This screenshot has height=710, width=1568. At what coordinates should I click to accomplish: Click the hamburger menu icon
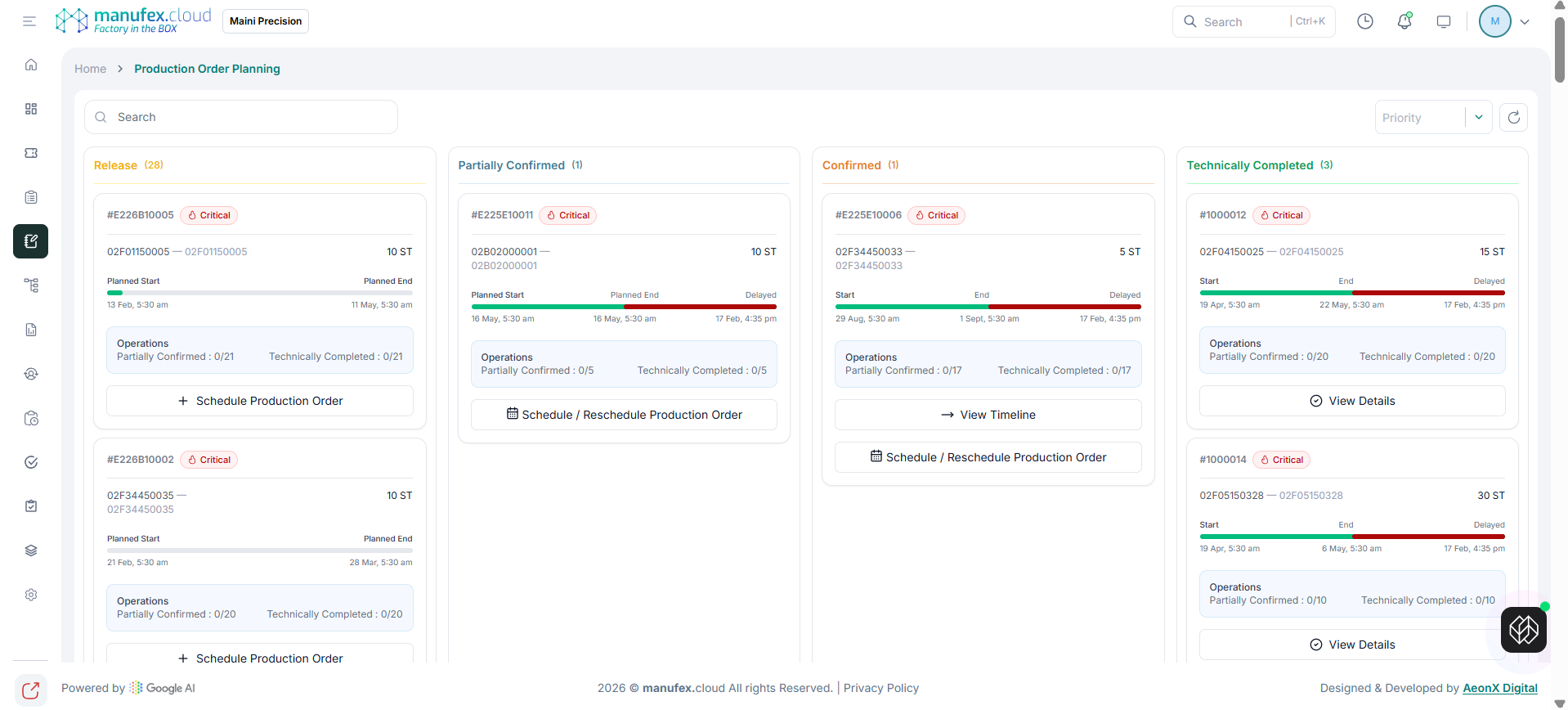29,21
